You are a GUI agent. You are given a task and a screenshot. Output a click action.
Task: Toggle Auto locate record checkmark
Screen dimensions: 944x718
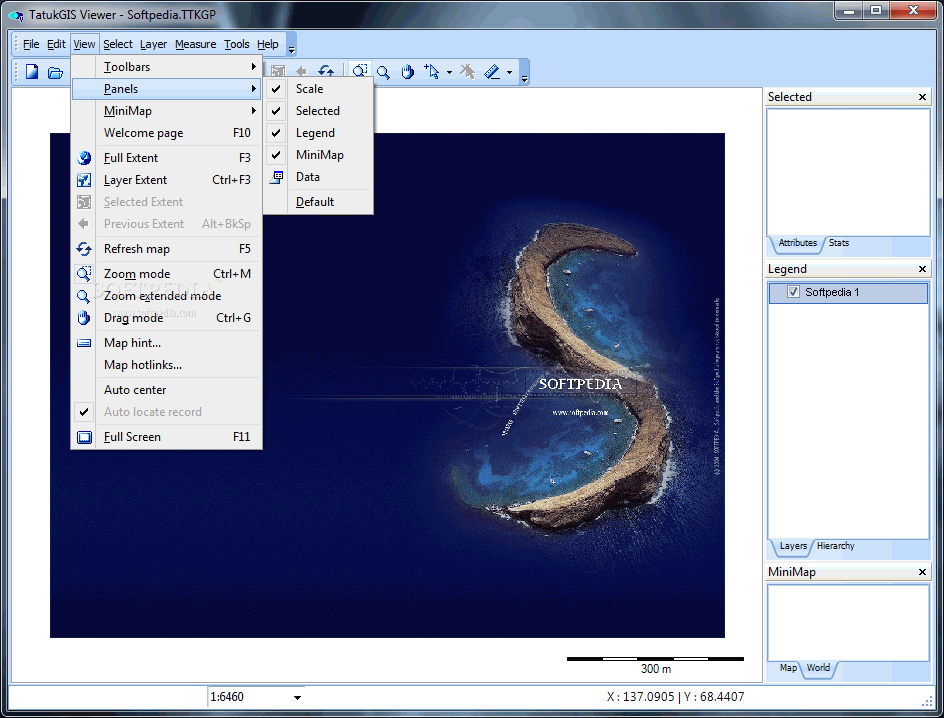[84, 412]
